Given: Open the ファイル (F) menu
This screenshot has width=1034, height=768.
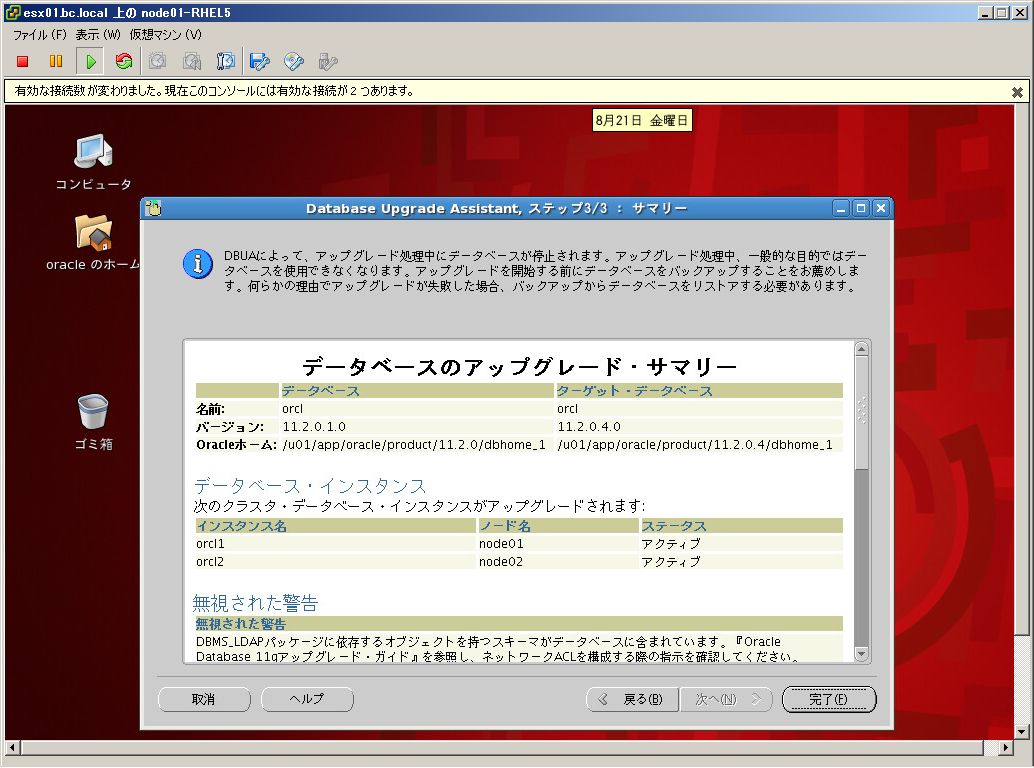Looking at the screenshot, I should [x=40, y=34].
